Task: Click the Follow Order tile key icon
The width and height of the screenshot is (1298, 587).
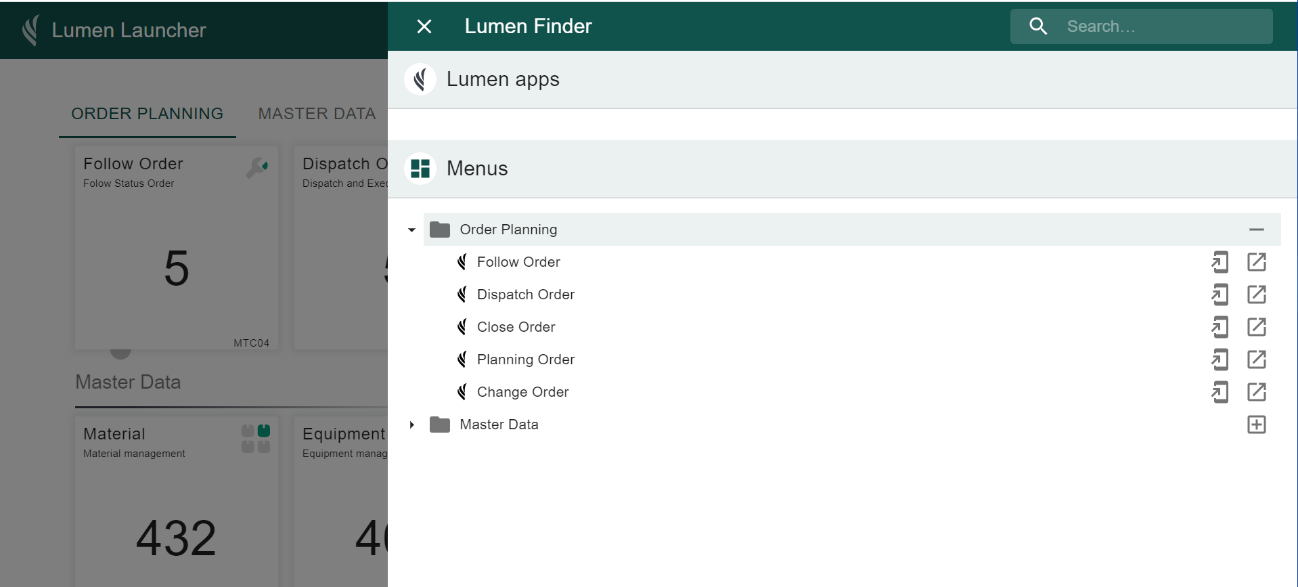Action: (x=256, y=168)
